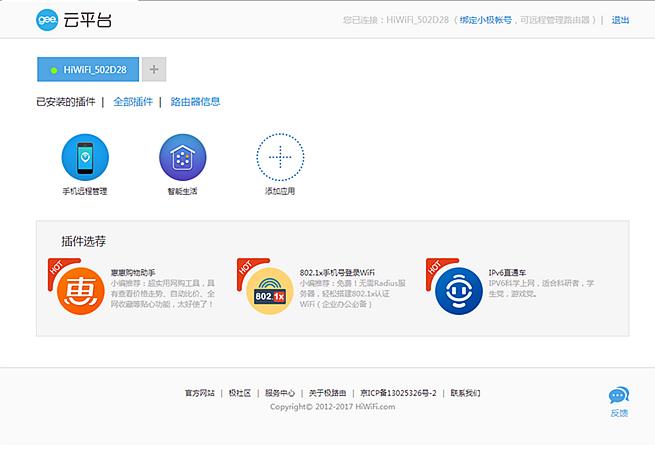Image resolution: width=655 pixels, height=469 pixels.
Task: Open the 反馈 feedback chat icon
Action: tap(619, 395)
